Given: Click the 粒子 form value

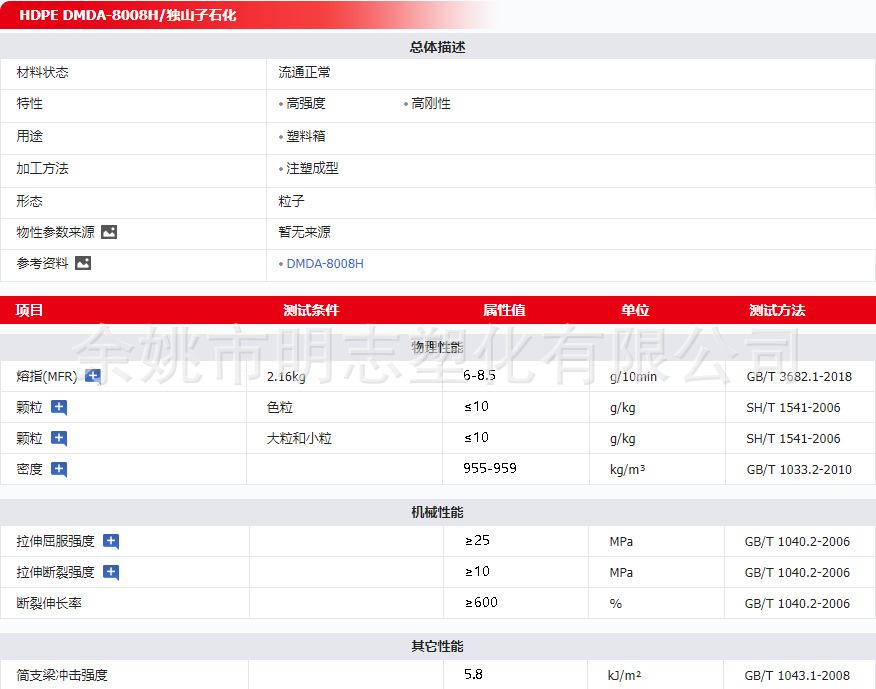Looking at the screenshot, I should pos(292,201).
